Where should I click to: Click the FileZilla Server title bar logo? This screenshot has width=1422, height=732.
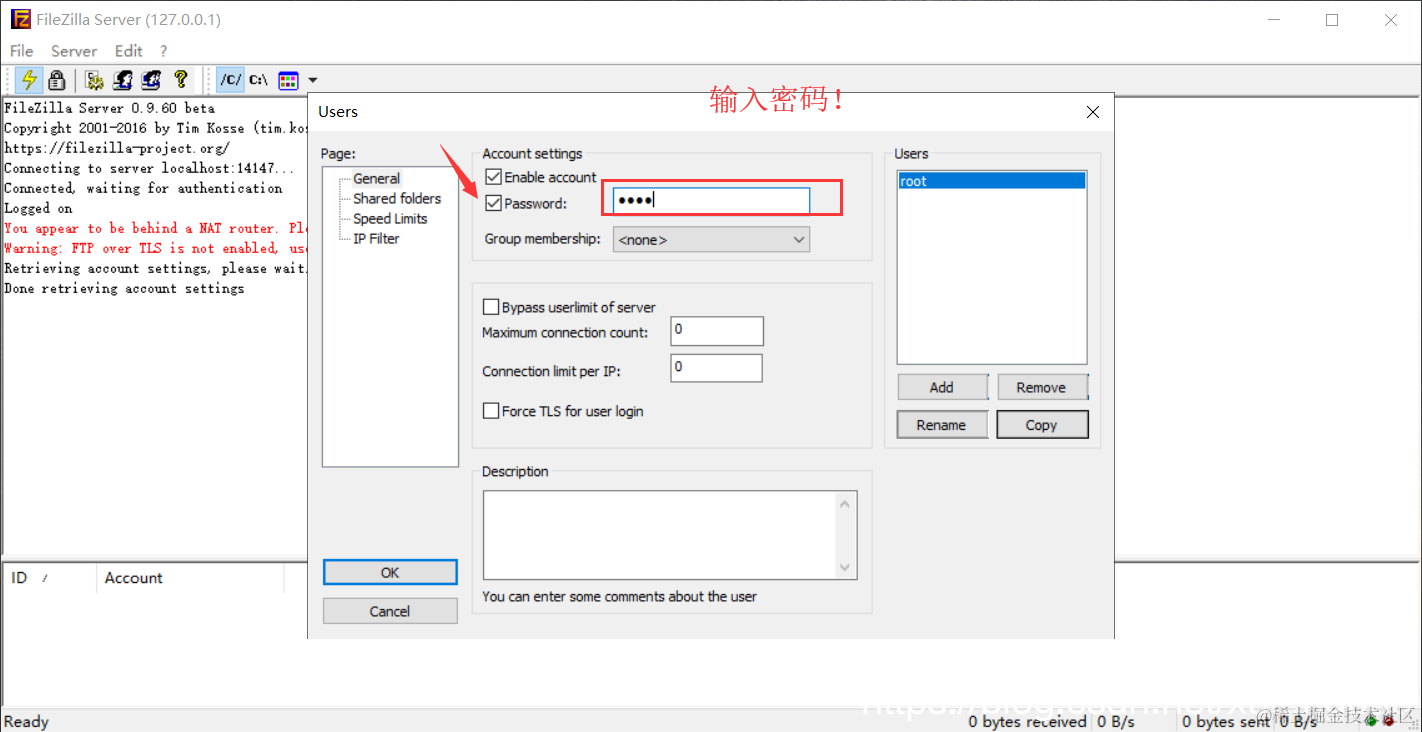pos(20,19)
